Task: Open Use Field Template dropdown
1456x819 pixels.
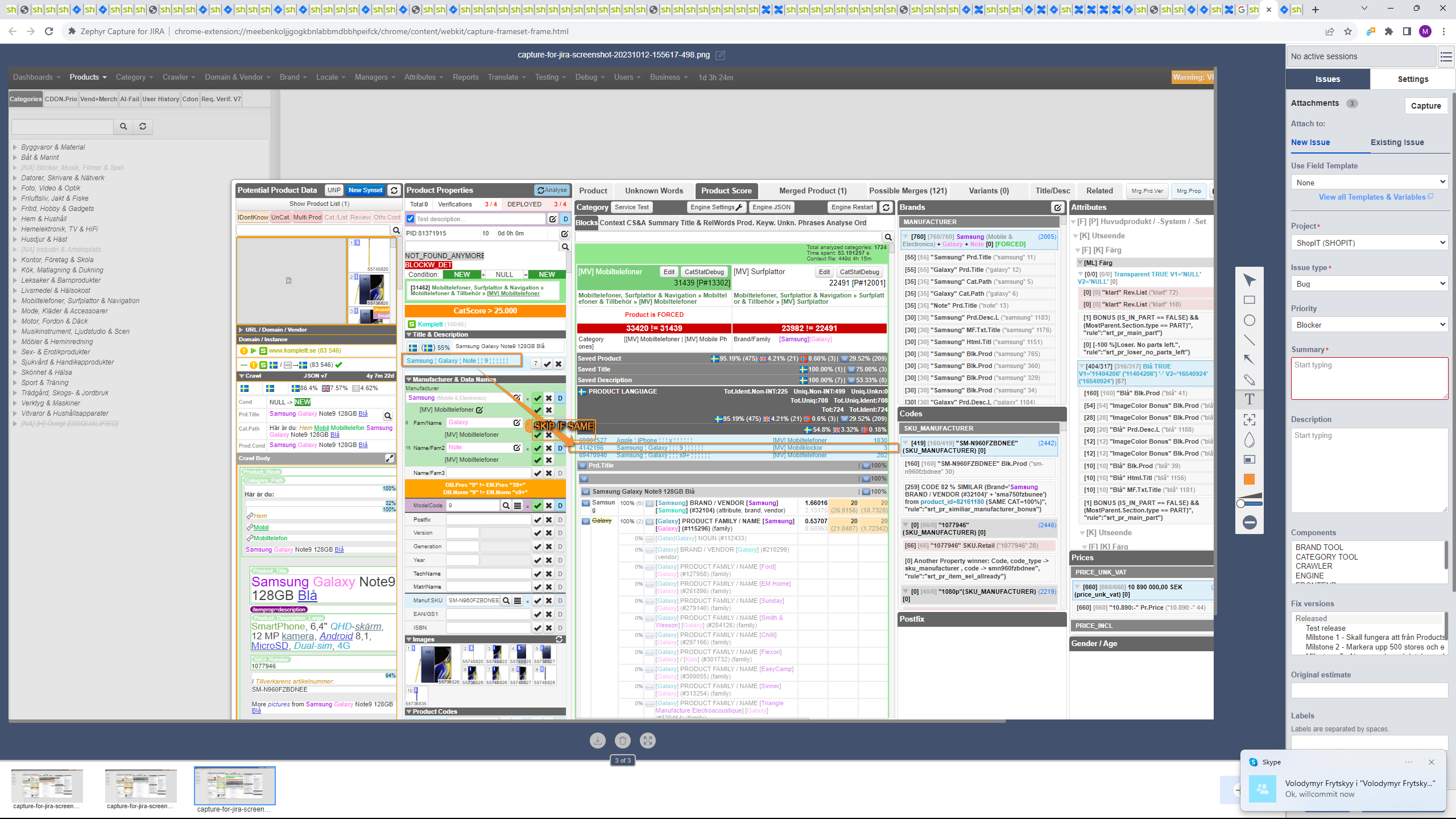Action: [x=1369, y=183]
